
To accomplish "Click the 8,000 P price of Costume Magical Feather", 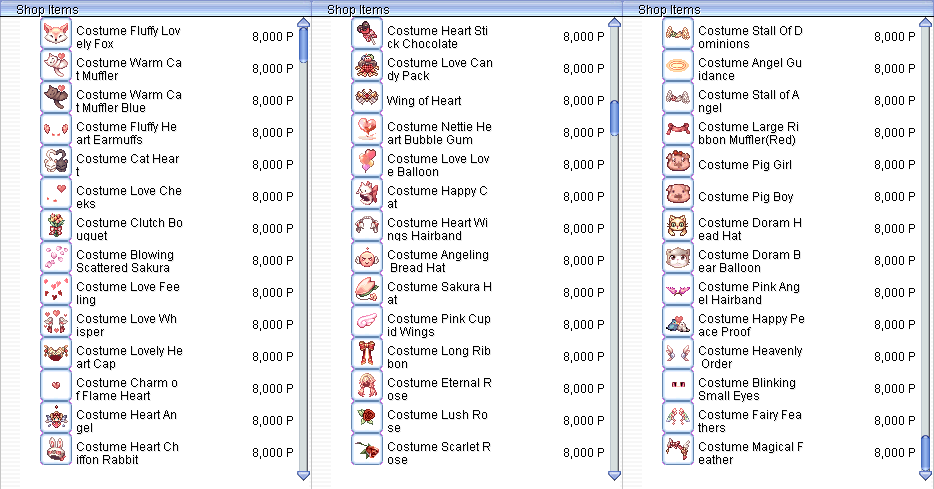I will pos(894,453).
